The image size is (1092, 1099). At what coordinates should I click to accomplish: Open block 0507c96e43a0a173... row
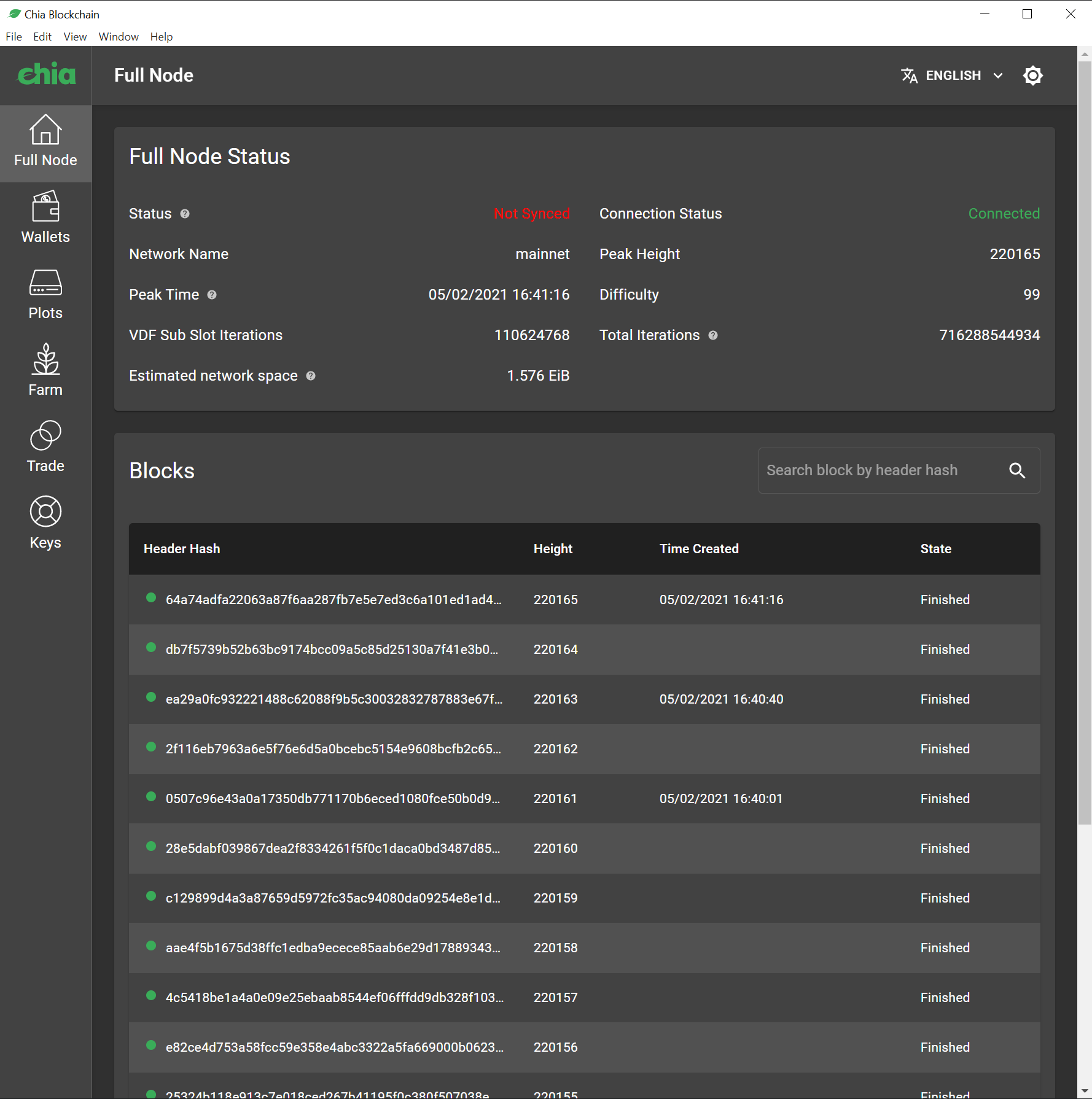585,799
